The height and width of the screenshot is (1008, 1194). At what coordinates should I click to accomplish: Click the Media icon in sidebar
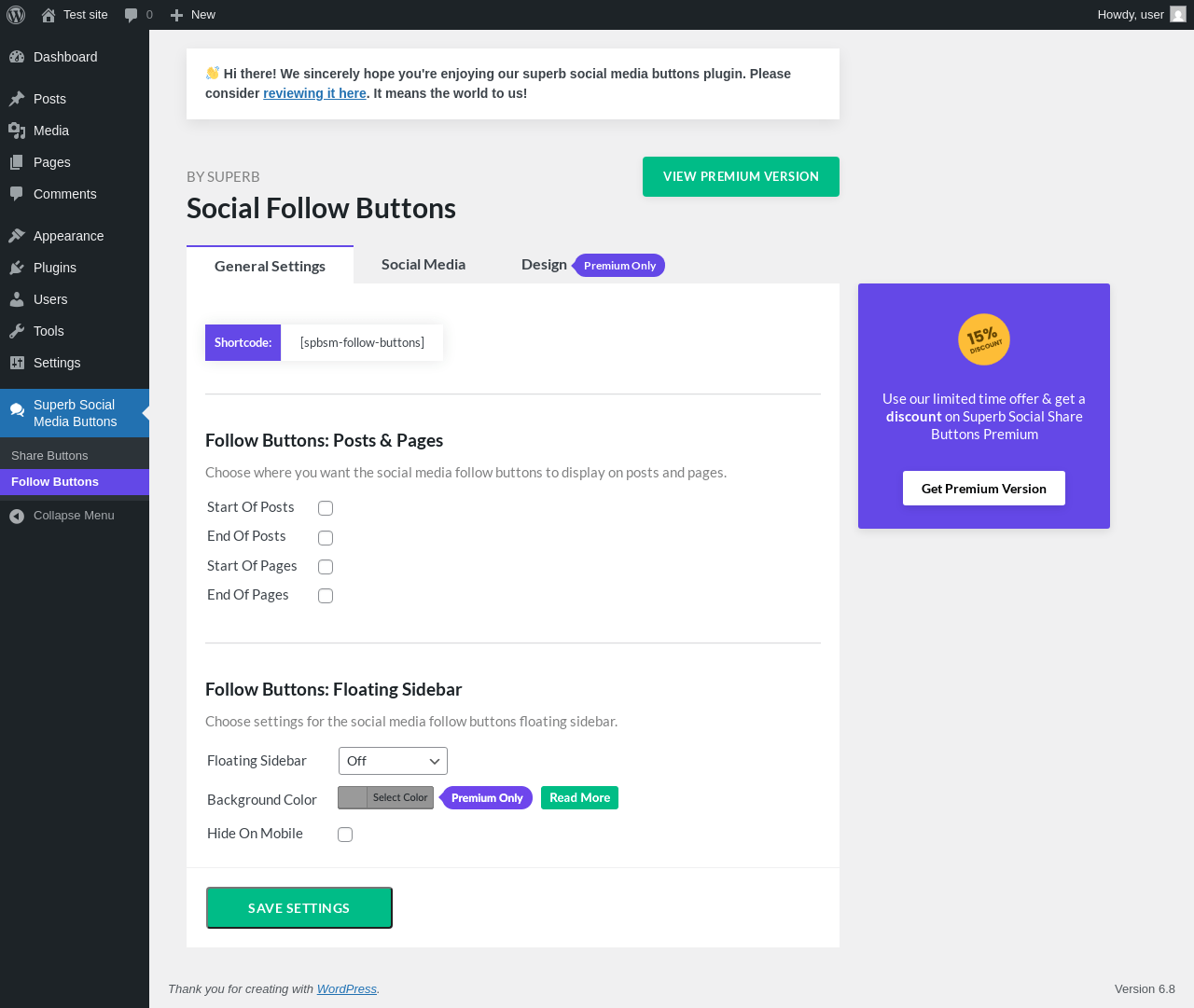[x=17, y=131]
